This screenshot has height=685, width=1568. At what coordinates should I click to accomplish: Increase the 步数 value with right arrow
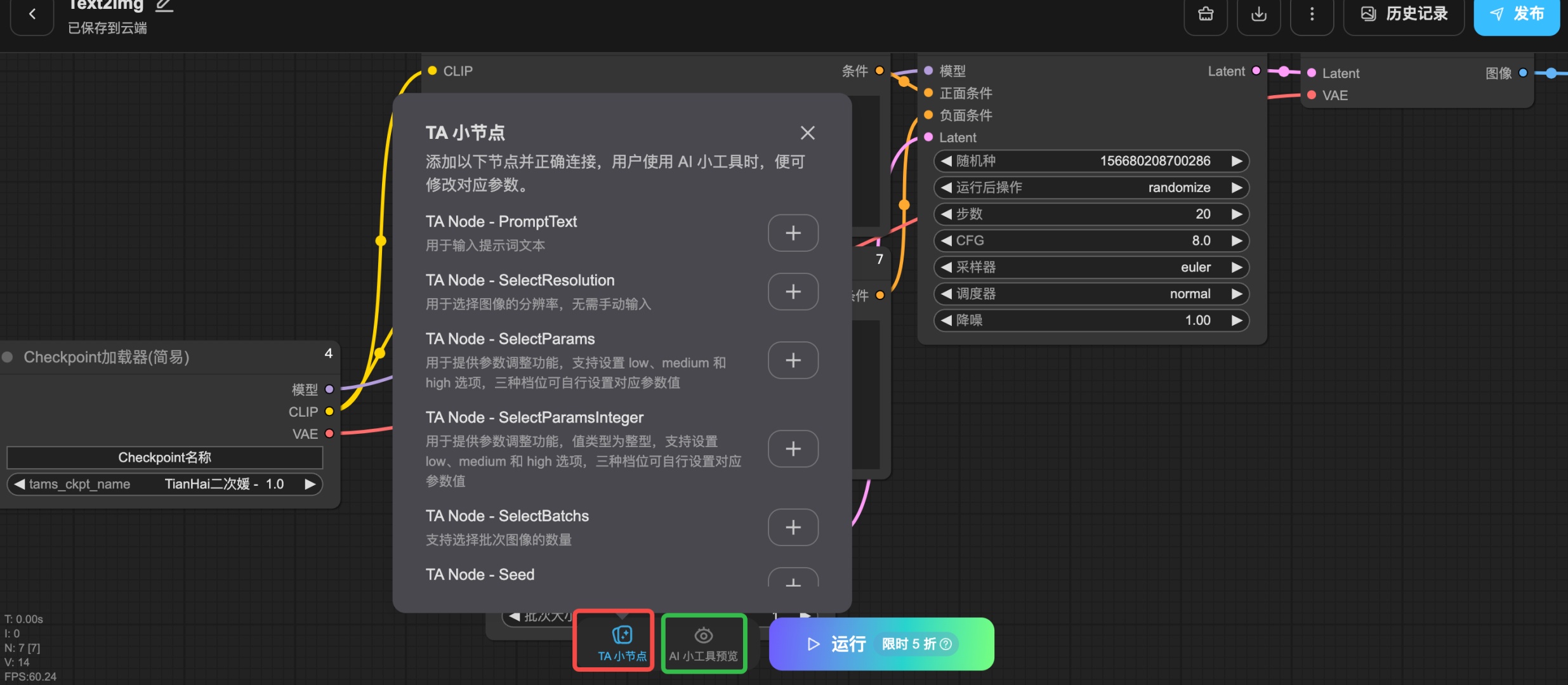click(x=1236, y=214)
